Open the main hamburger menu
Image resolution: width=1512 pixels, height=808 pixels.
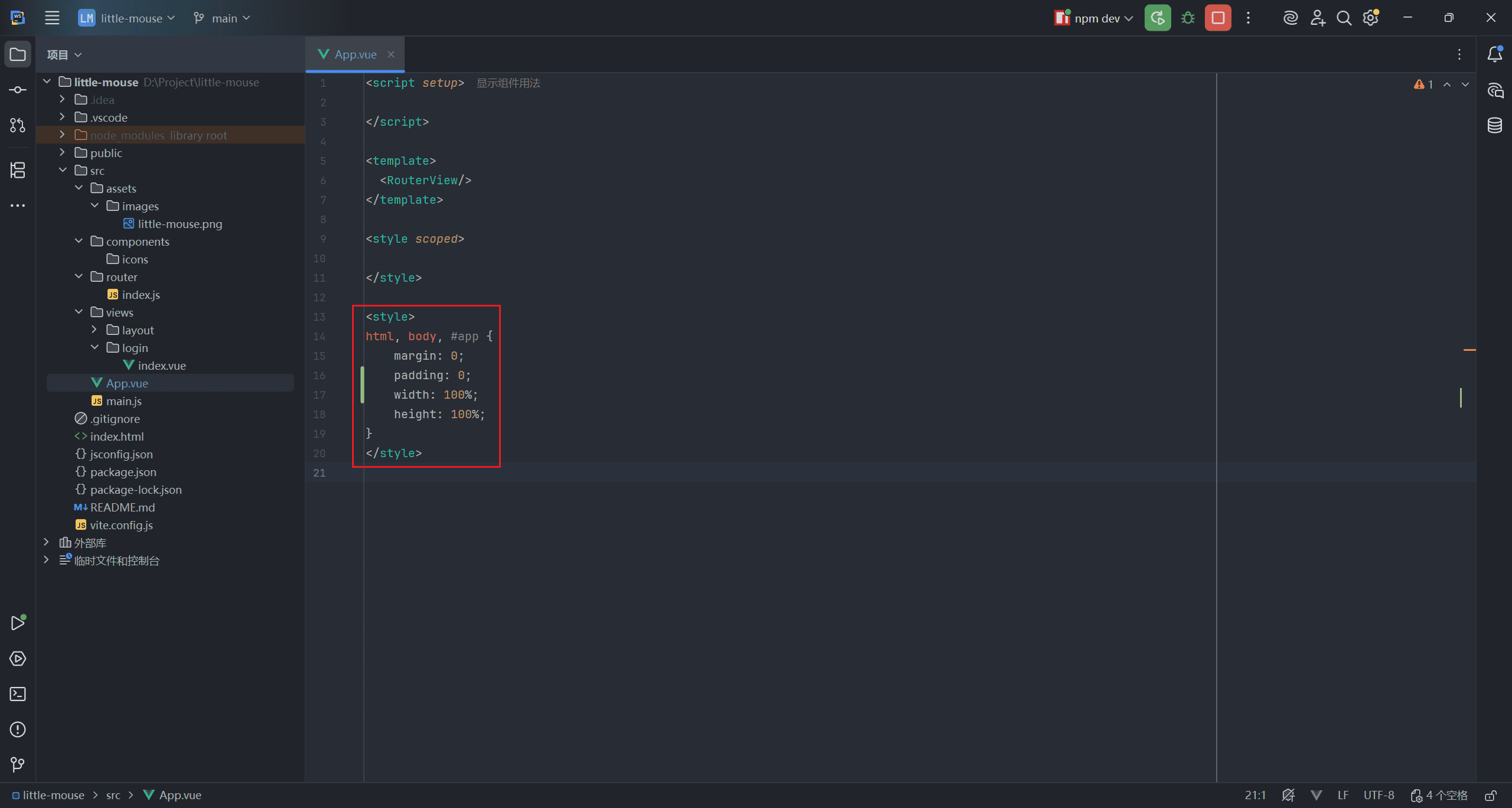click(52, 18)
